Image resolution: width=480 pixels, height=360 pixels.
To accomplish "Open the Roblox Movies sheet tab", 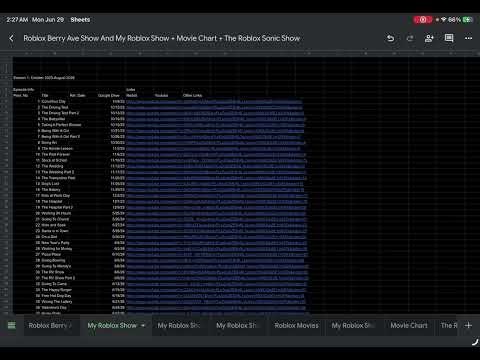I will pos(296,325).
